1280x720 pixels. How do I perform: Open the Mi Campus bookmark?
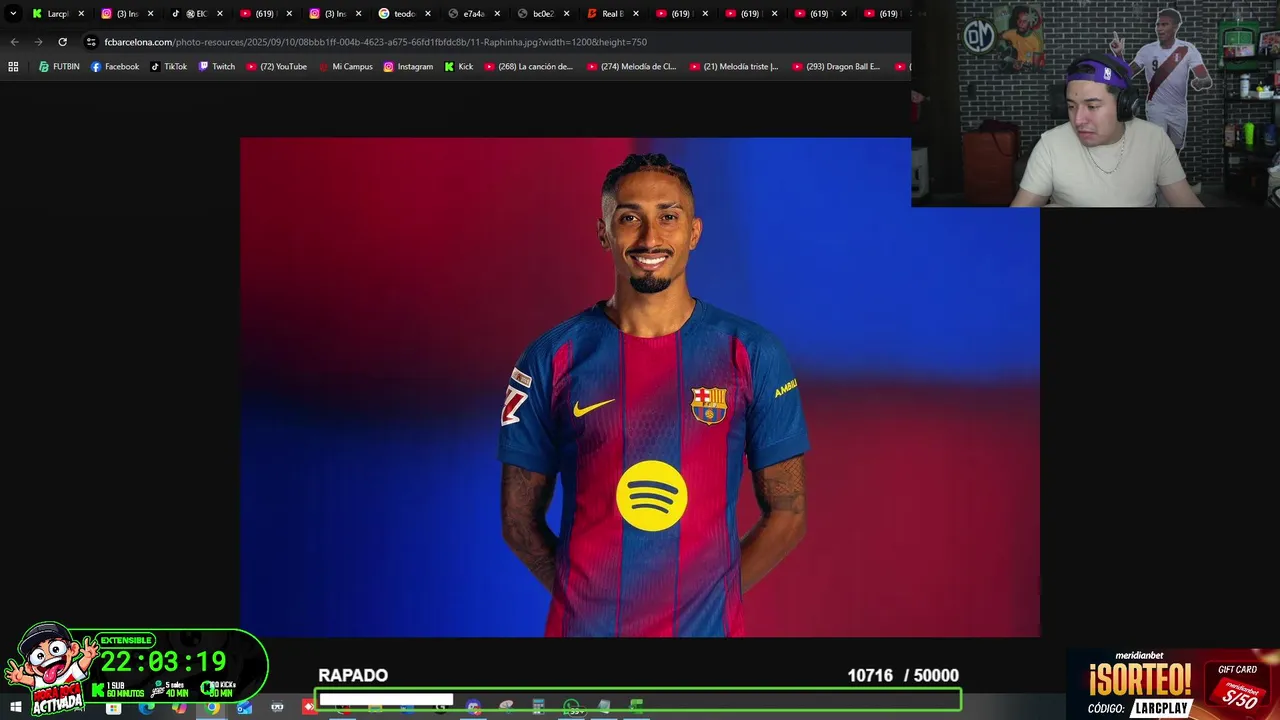(345, 67)
